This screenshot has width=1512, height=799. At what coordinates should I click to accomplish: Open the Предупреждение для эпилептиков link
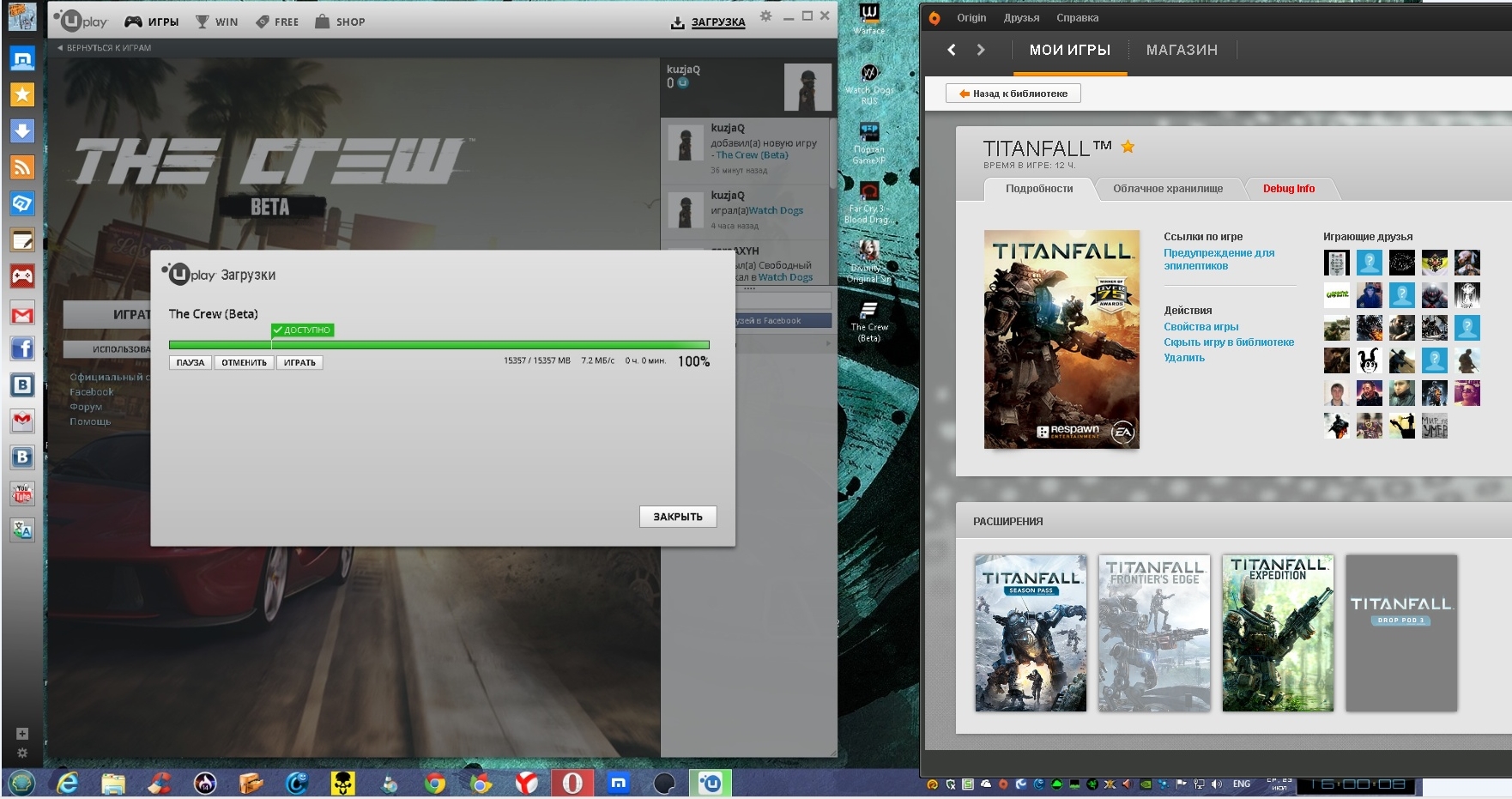coord(1219,259)
